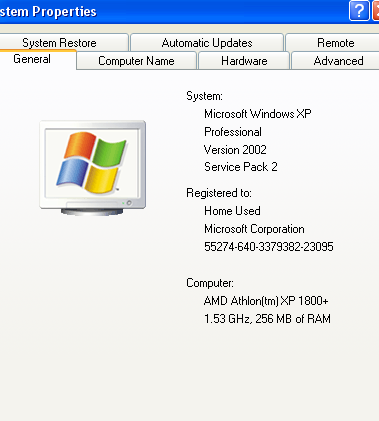The width and height of the screenshot is (379, 421).
Task: Open the Hardware tab
Action: [244, 61]
